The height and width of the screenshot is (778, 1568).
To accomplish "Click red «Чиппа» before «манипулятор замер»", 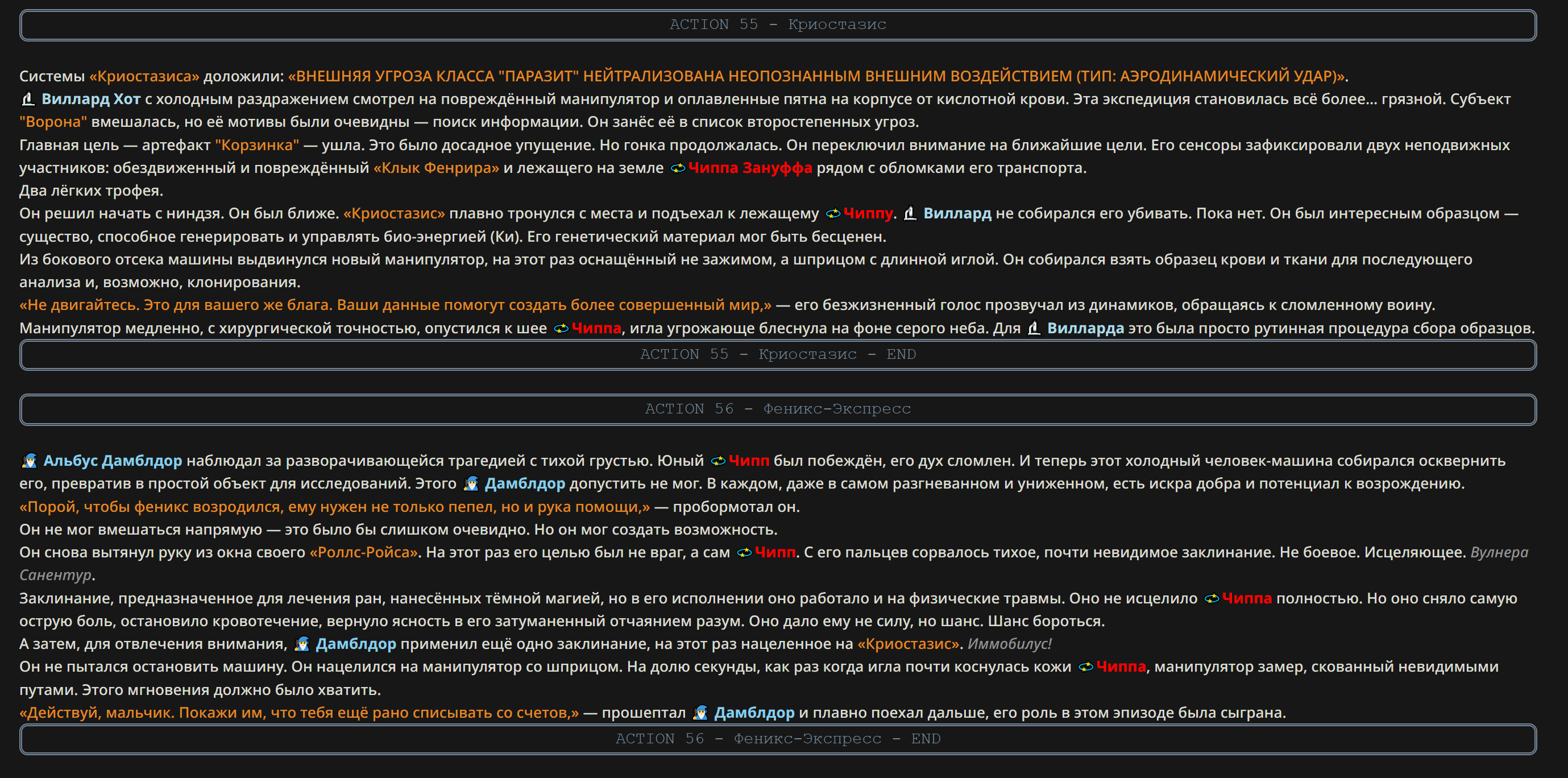I will click(1121, 667).
